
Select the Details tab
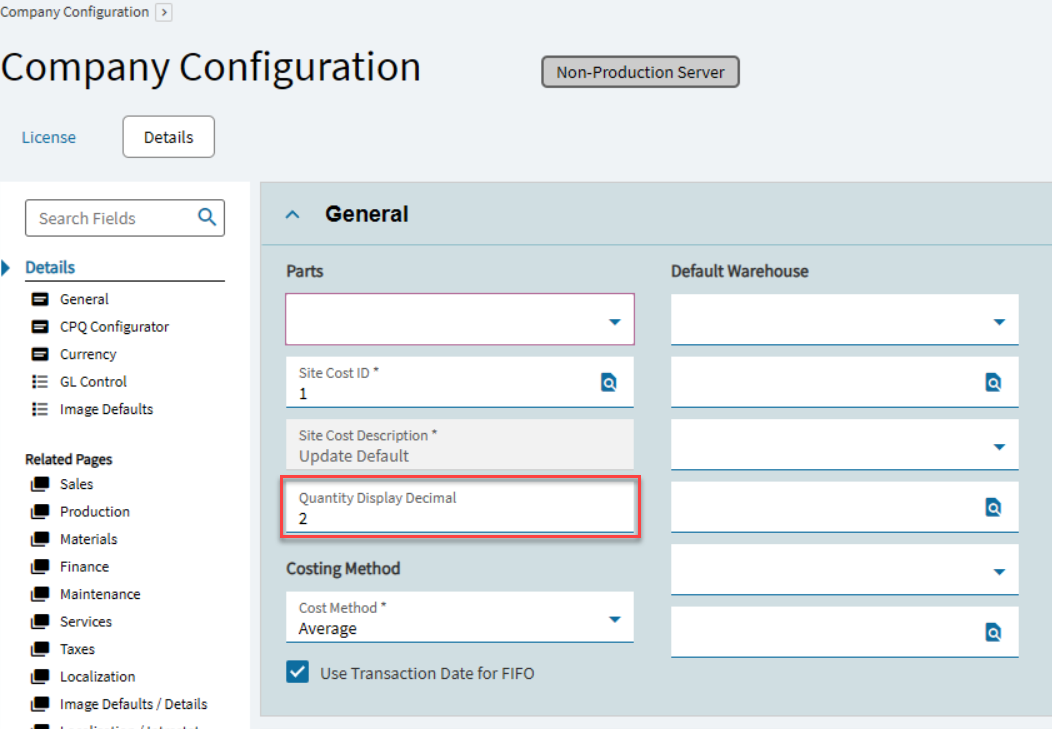click(168, 137)
